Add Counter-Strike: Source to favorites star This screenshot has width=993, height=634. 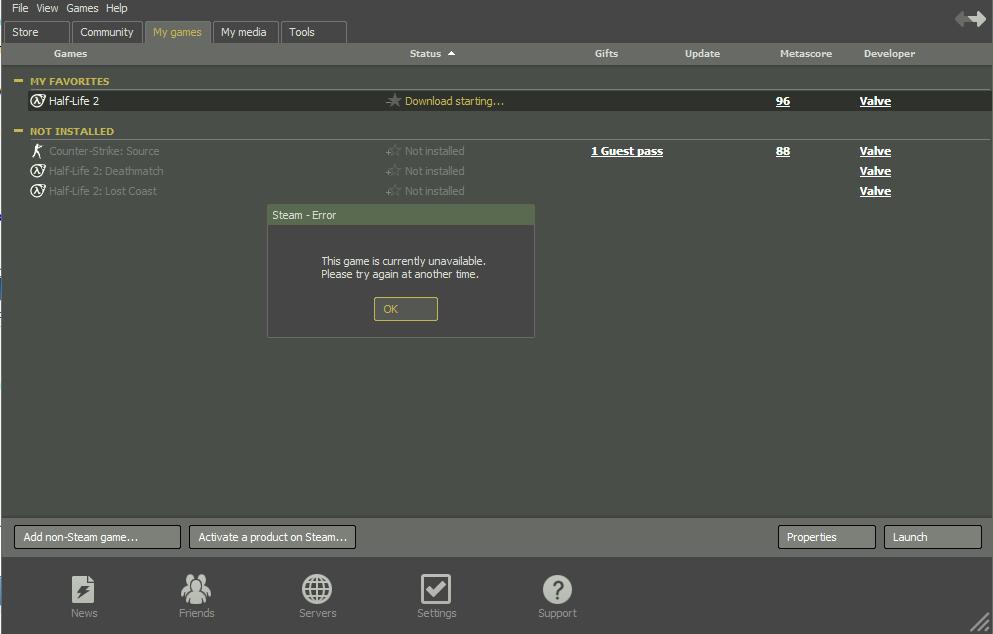[393, 151]
